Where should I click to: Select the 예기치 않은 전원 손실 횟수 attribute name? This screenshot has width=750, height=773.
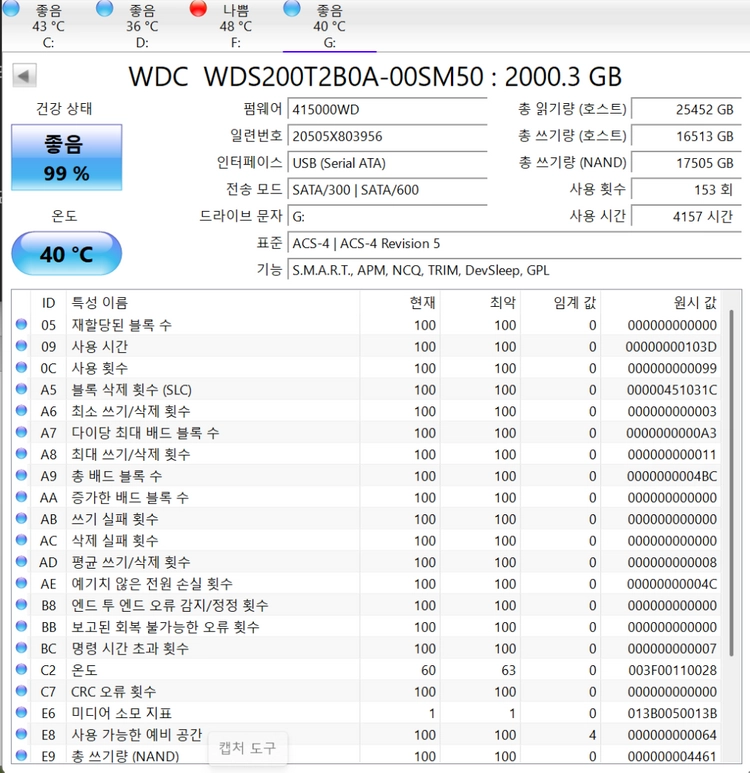point(152,584)
